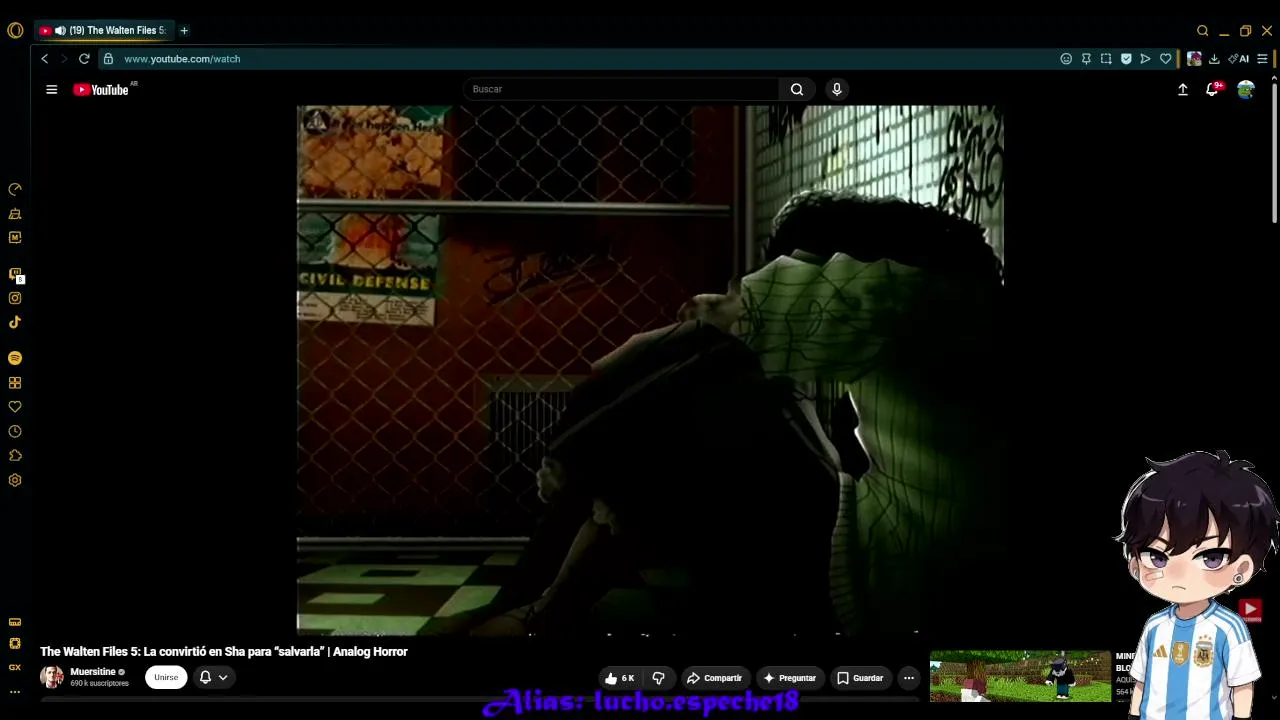
Task: Open the easy setup sliders icon
Action: 1262,59
